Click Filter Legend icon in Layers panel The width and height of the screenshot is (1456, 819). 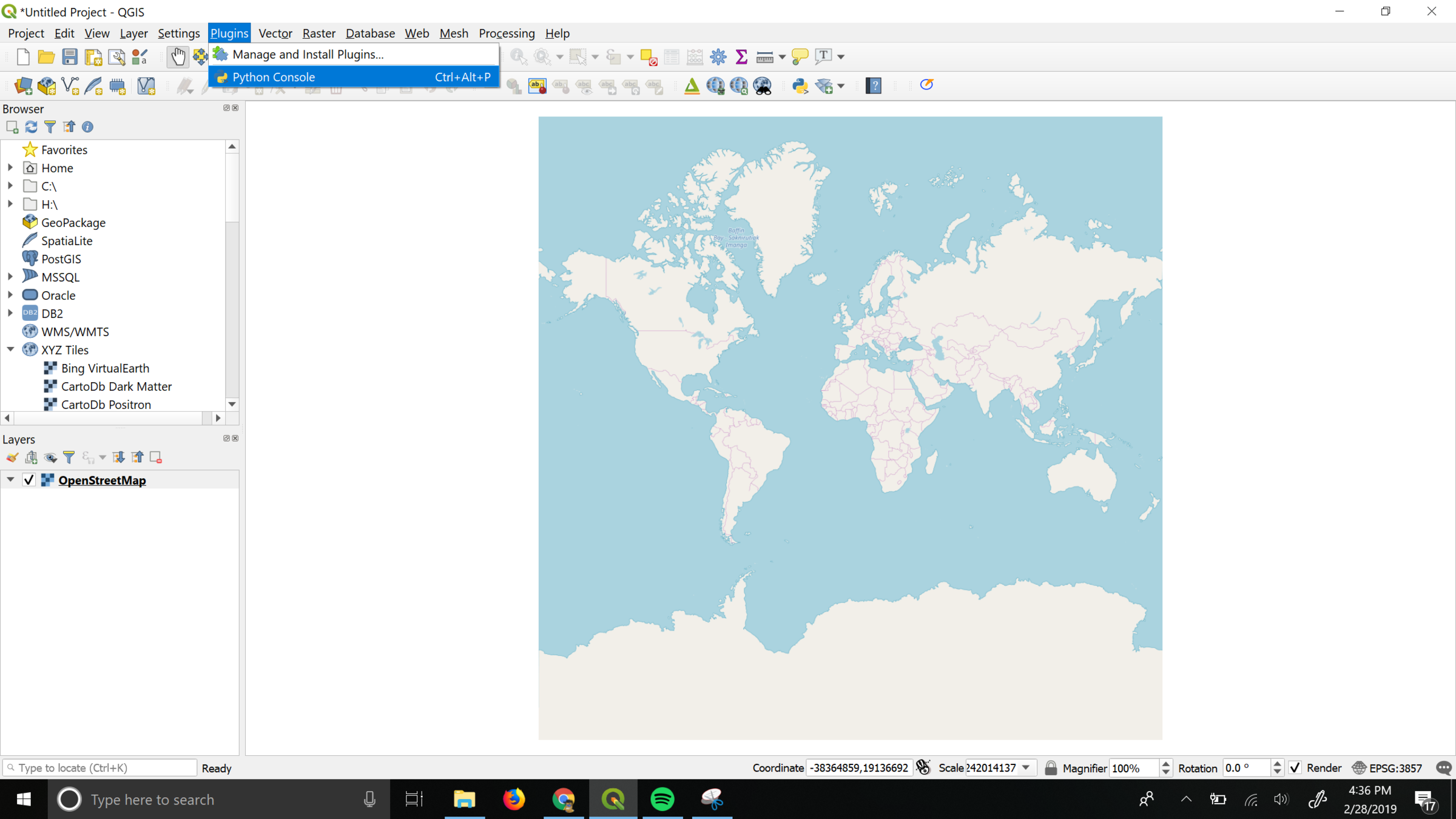pyautogui.click(x=69, y=457)
